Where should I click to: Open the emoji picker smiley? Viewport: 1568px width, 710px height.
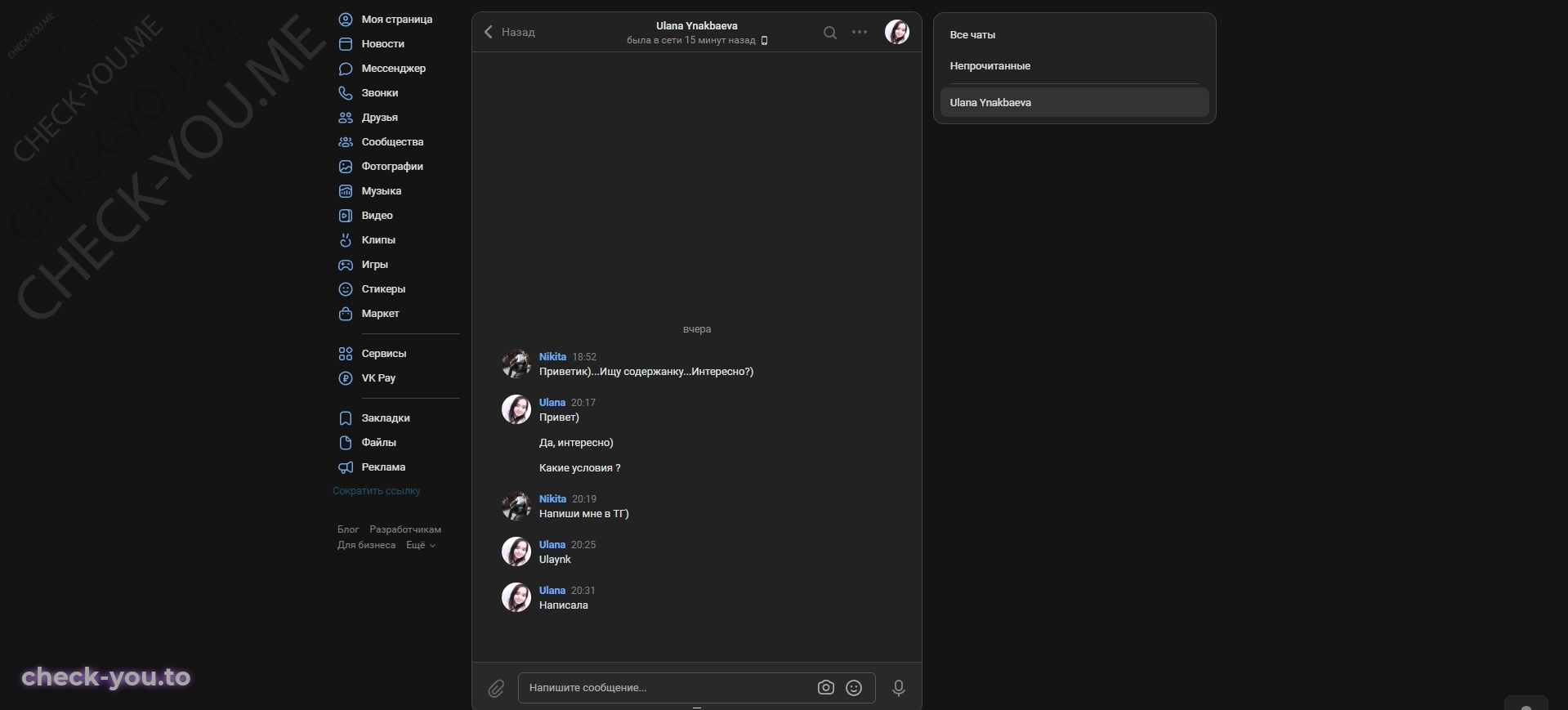[x=854, y=688]
